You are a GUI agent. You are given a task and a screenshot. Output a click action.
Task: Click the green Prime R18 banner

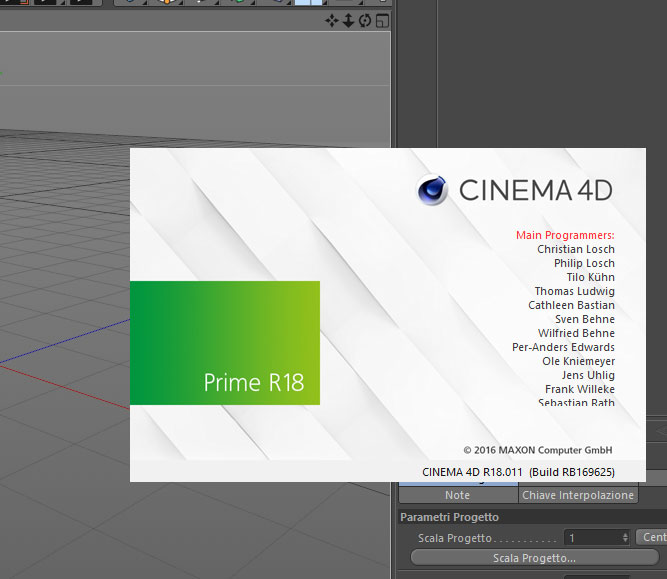(x=224, y=343)
